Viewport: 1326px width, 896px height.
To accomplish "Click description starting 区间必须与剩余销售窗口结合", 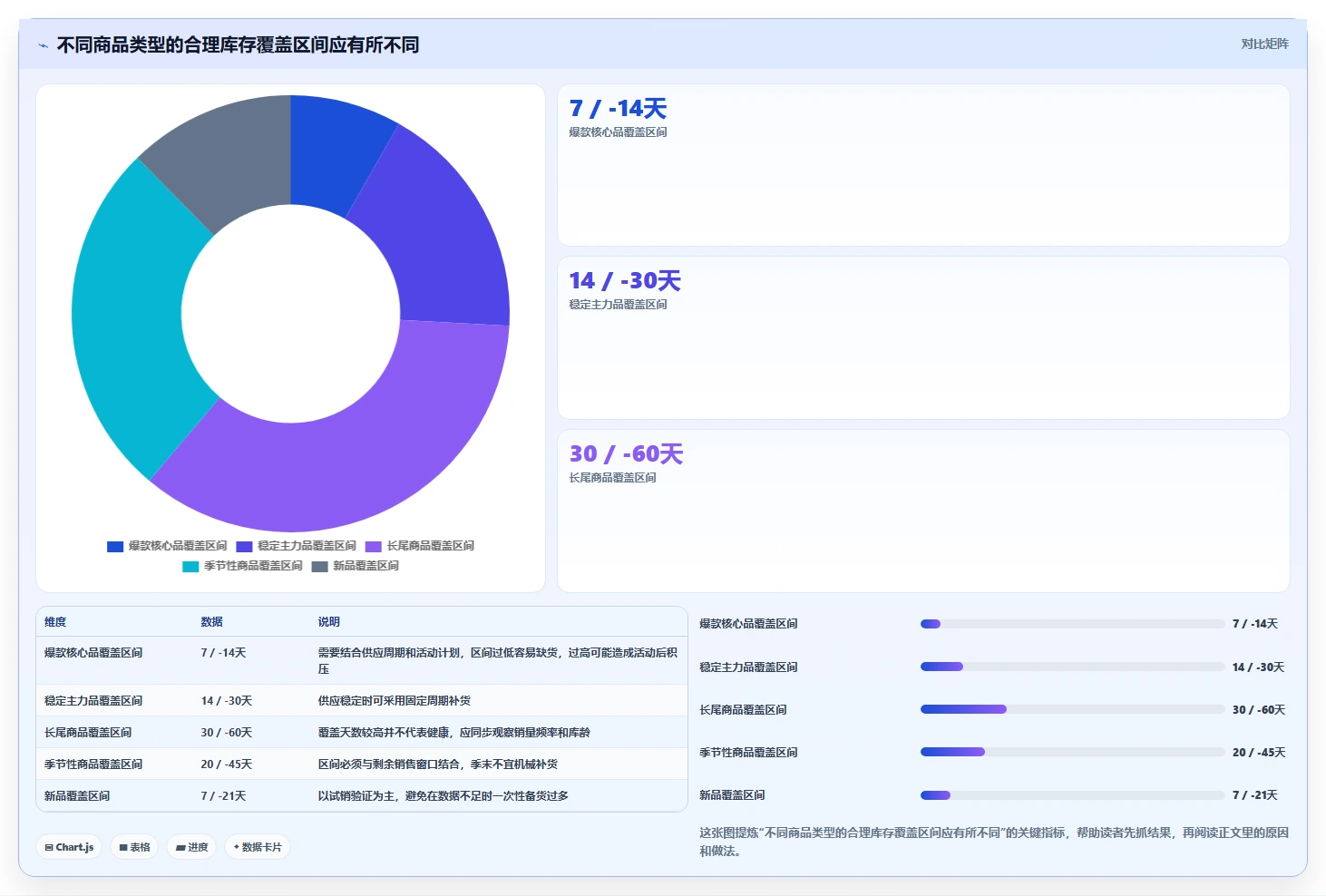I will click(x=437, y=765).
